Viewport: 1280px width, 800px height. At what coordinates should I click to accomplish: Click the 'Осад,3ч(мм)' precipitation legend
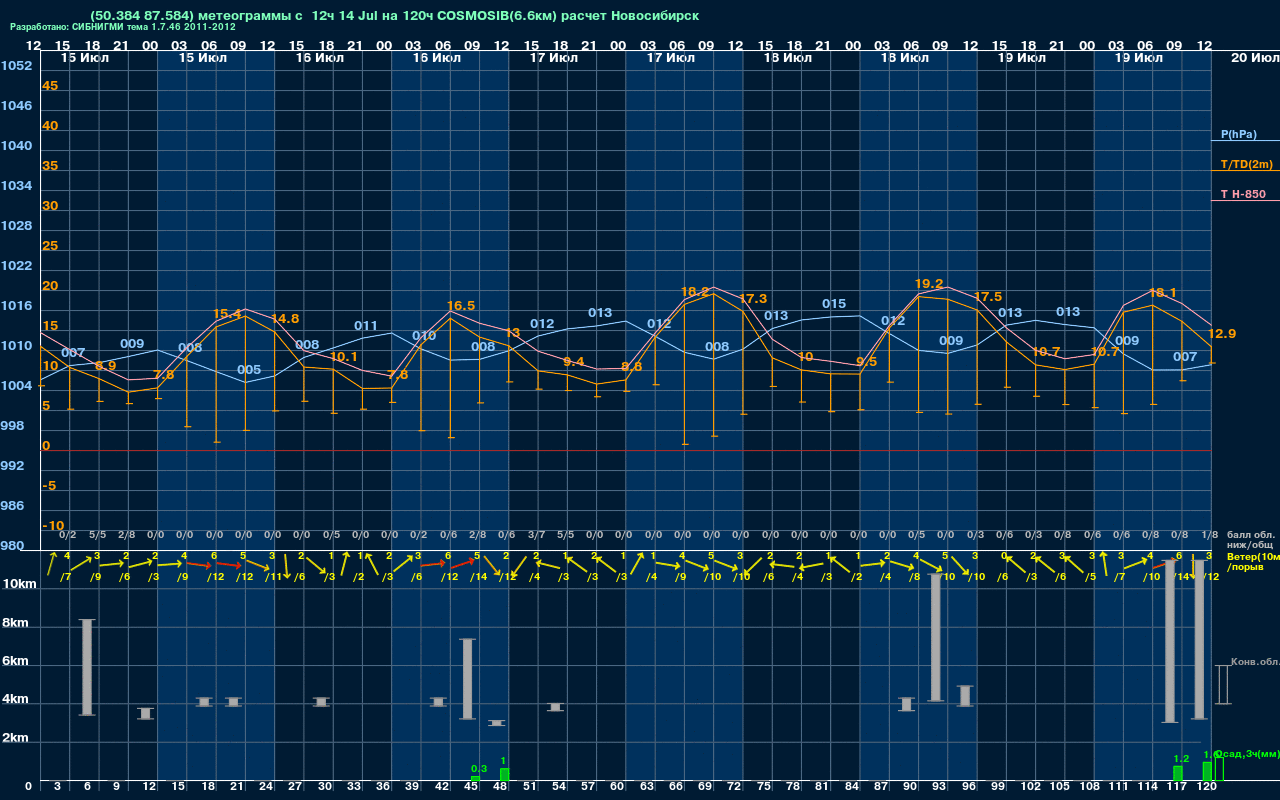pyautogui.click(x=1246, y=753)
